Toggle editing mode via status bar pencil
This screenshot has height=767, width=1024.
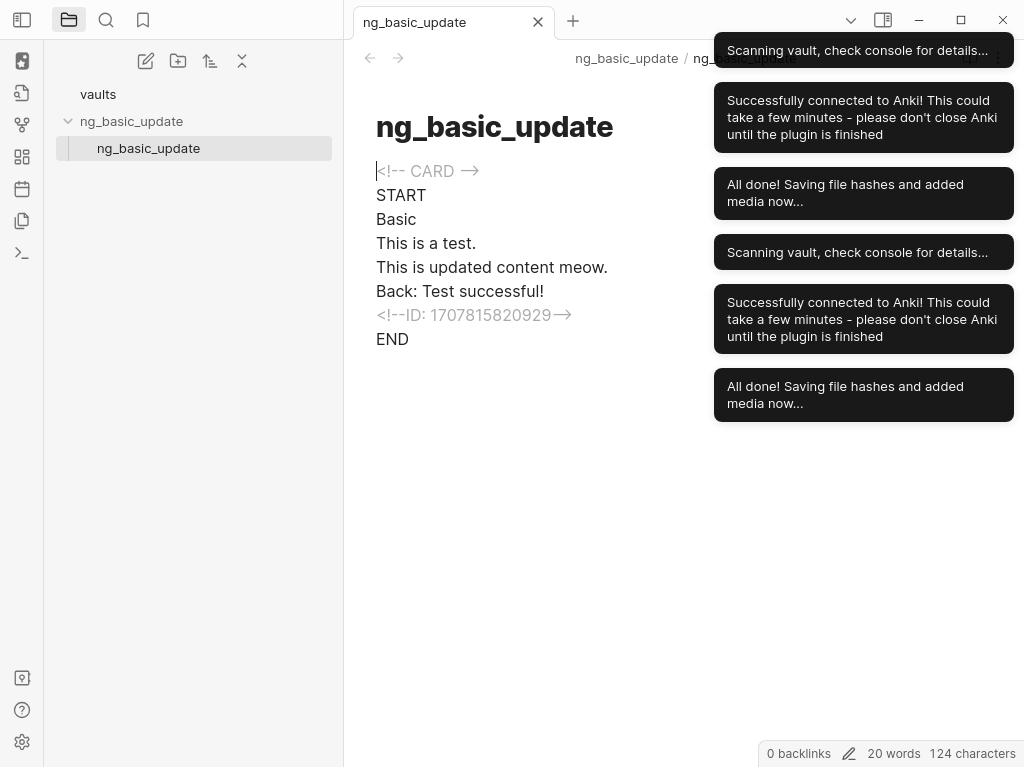pyautogui.click(x=849, y=754)
